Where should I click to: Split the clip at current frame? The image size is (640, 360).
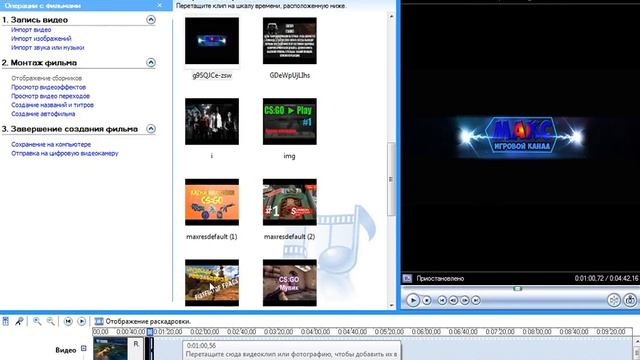point(614,300)
